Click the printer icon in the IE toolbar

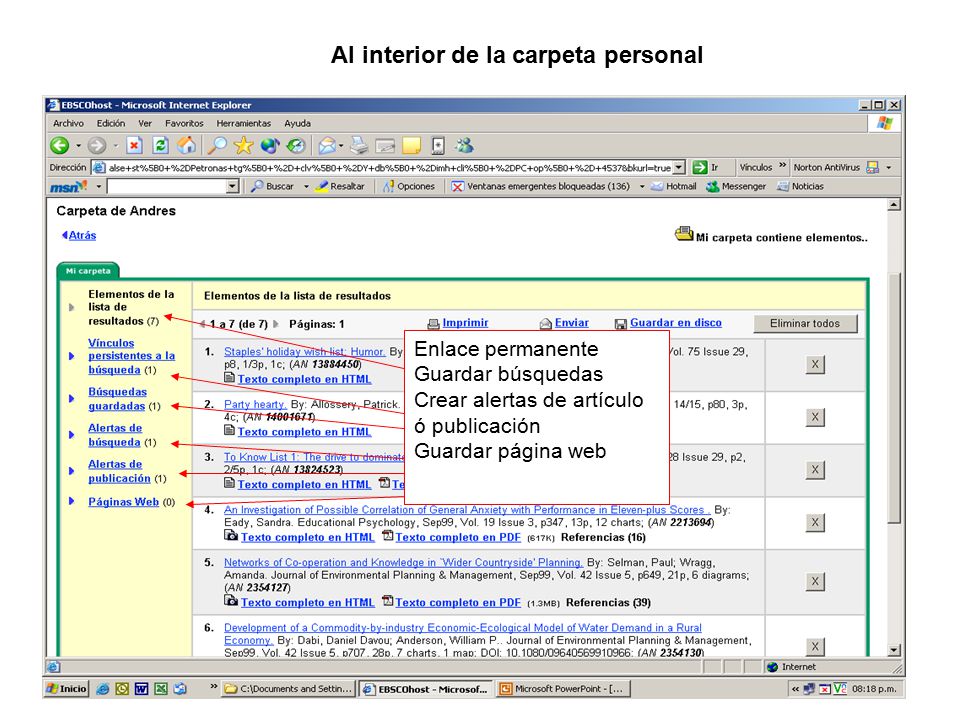coord(359,146)
